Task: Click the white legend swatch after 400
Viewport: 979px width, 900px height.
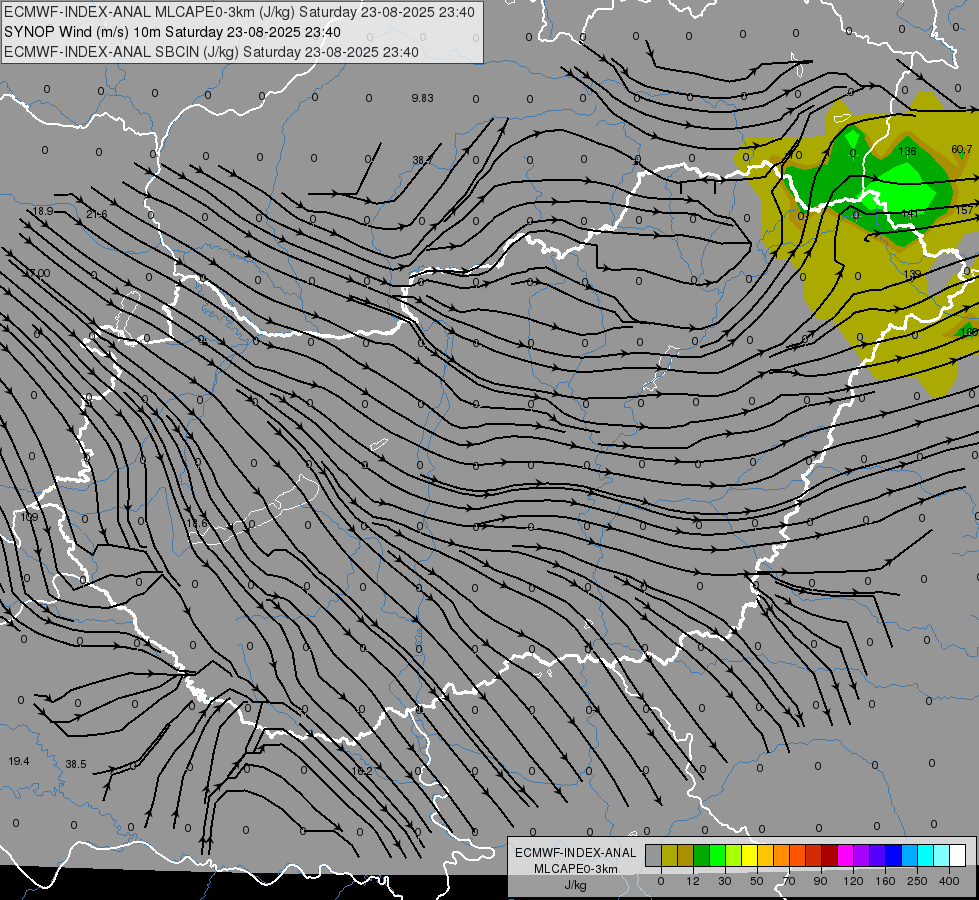Action: tap(958, 855)
